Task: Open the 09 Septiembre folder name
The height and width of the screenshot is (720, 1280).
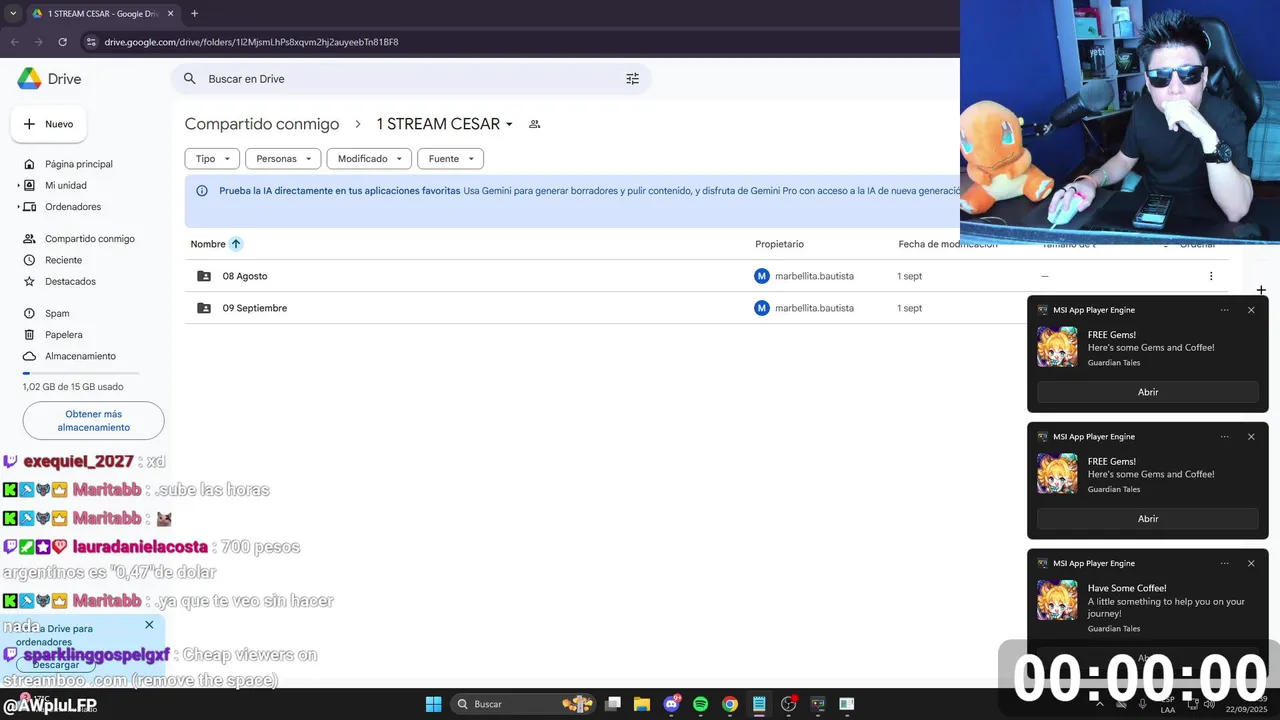Action: coord(255,308)
